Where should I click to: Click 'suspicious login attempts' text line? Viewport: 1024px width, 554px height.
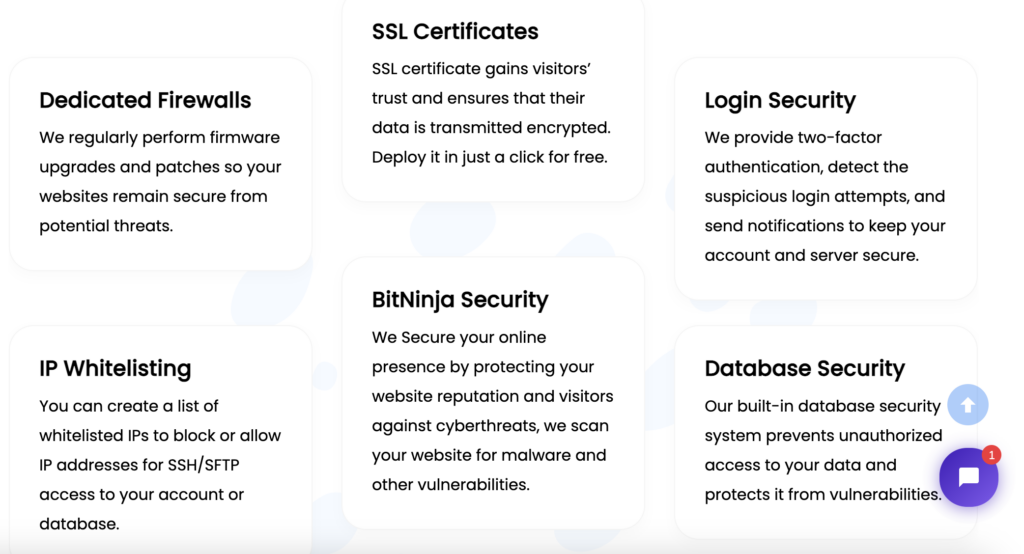pyautogui.click(x=825, y=197)
